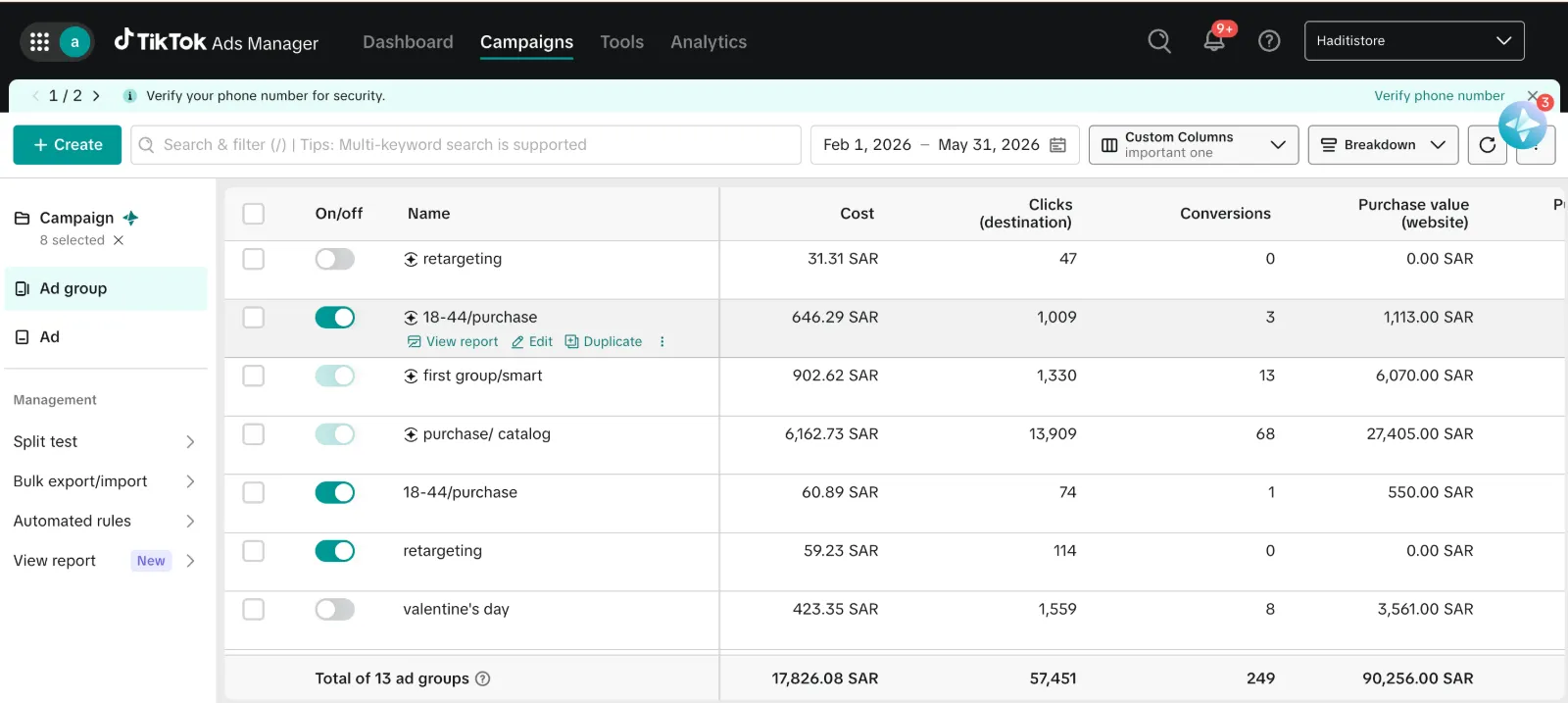1568x703 pixels.
Task: Open the search magnifier icon in header
Action: coord(1159,41)
